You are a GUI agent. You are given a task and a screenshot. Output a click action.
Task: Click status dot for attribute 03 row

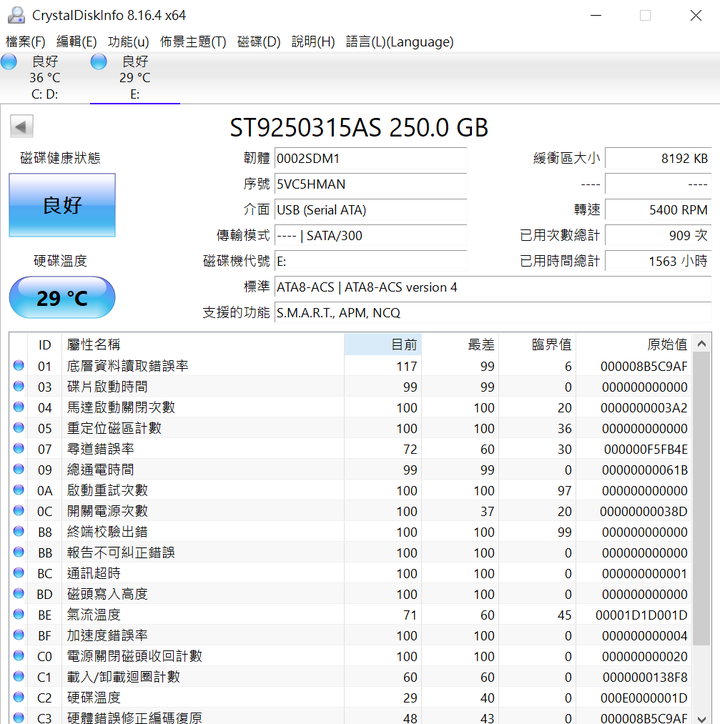click(x=18, y=386)
